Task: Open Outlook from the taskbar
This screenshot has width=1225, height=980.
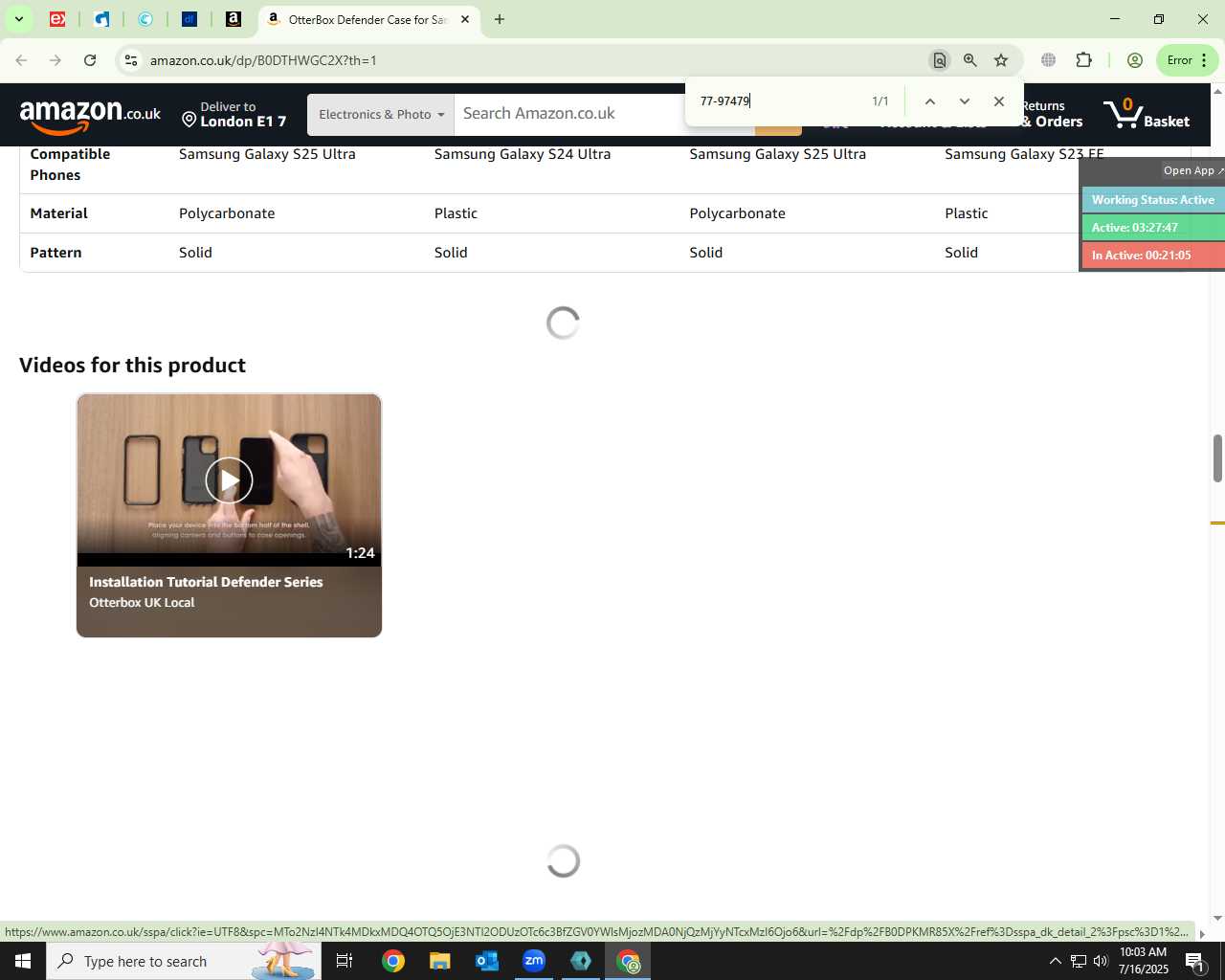Action: (487, 961)
